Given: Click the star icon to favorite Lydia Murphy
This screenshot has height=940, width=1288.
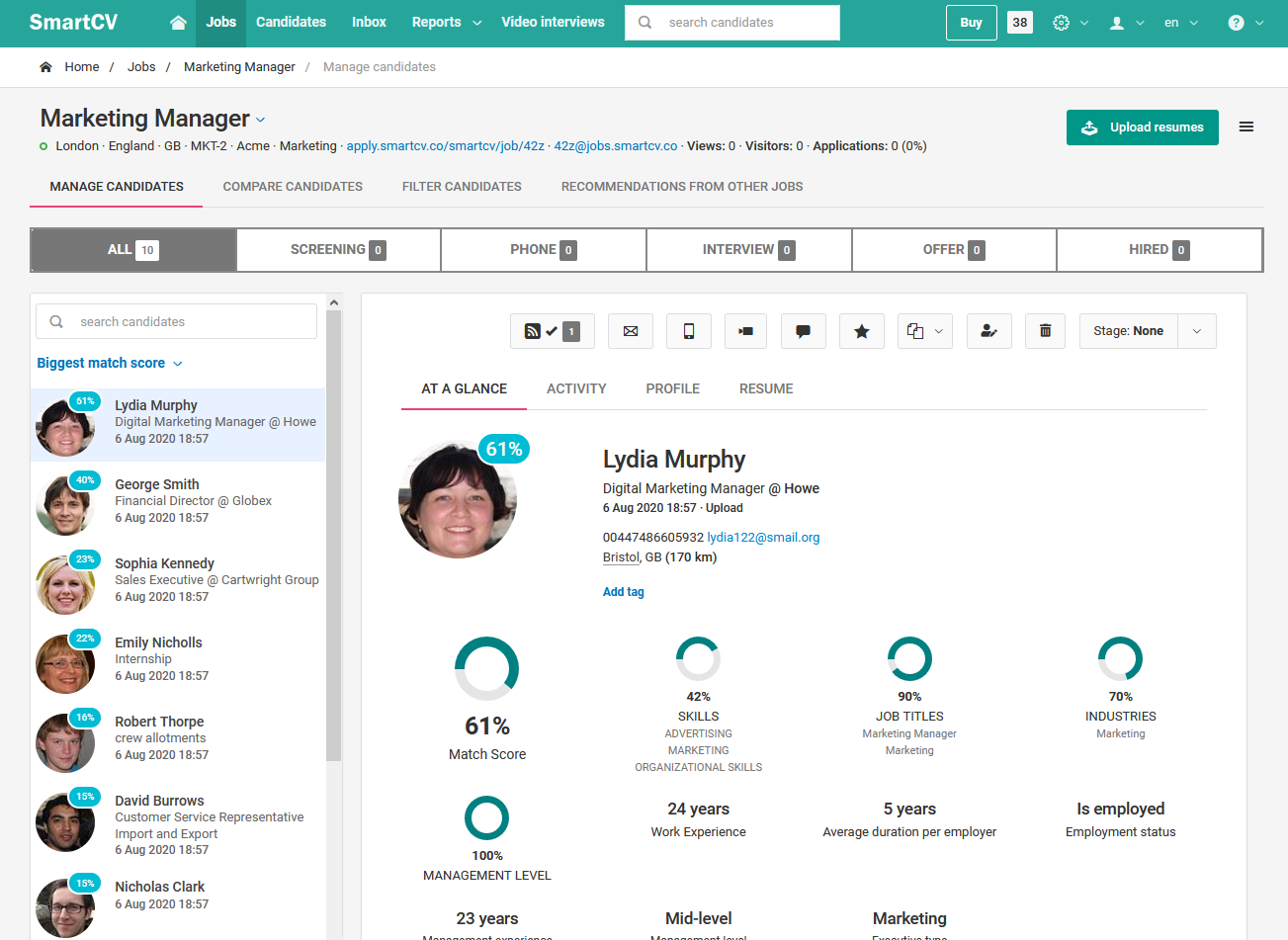Looking at the screenshot, I should coord(861,331).
